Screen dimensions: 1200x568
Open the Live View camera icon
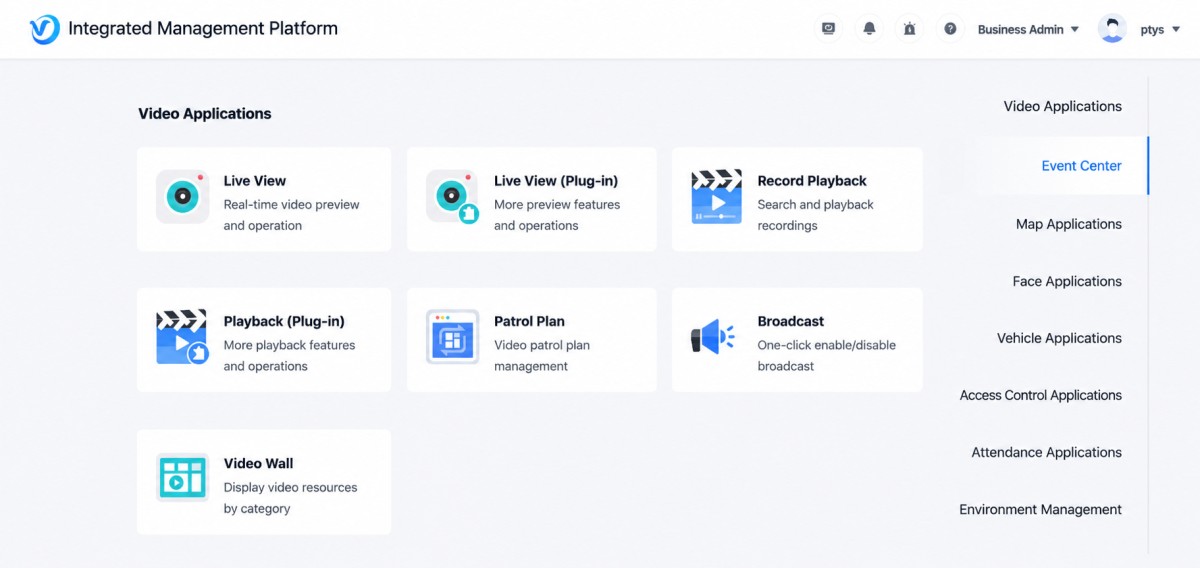click(x=182, y=196)
